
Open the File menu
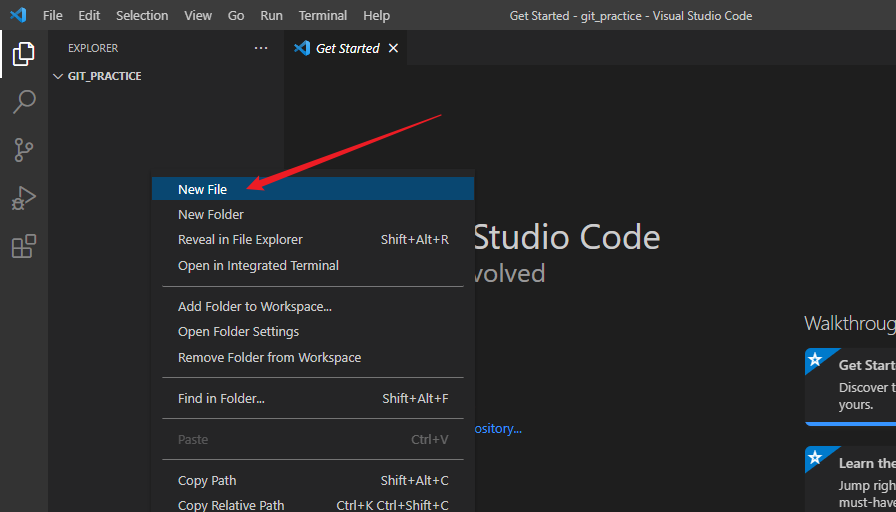53,15
